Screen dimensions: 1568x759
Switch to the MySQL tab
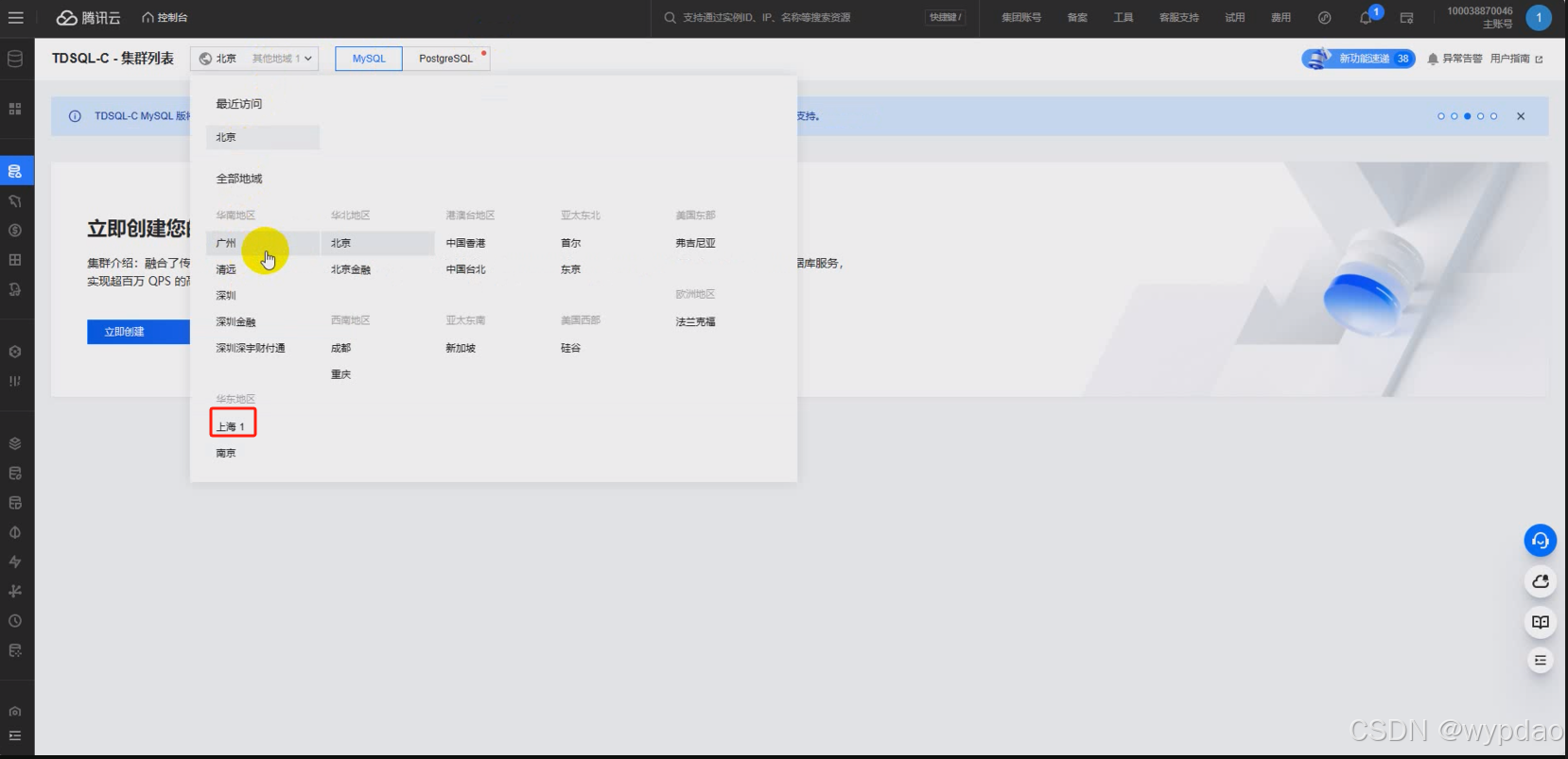pyautogui.click(x=369, y=59)
